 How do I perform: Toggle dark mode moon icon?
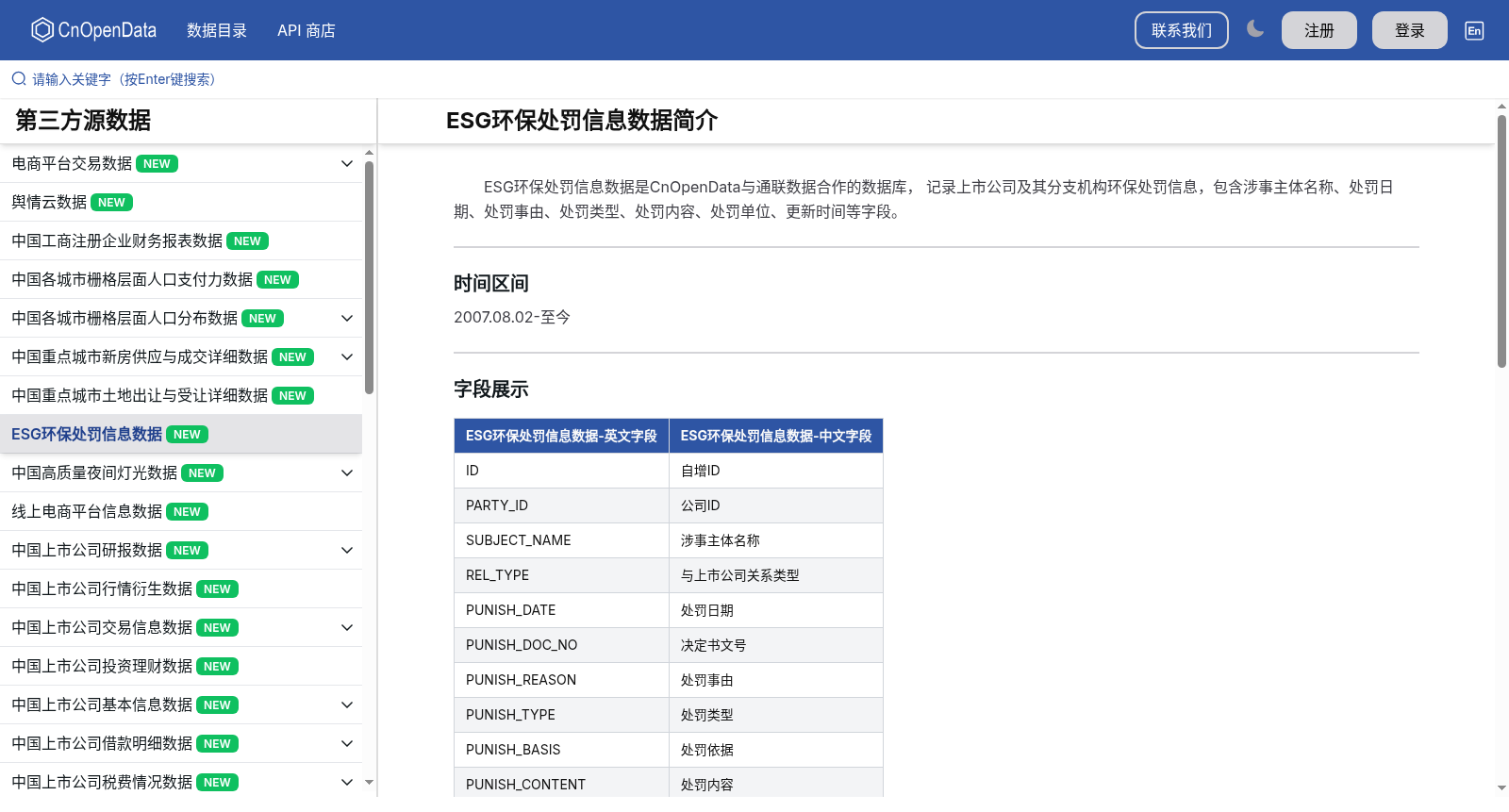[1255, 29]
